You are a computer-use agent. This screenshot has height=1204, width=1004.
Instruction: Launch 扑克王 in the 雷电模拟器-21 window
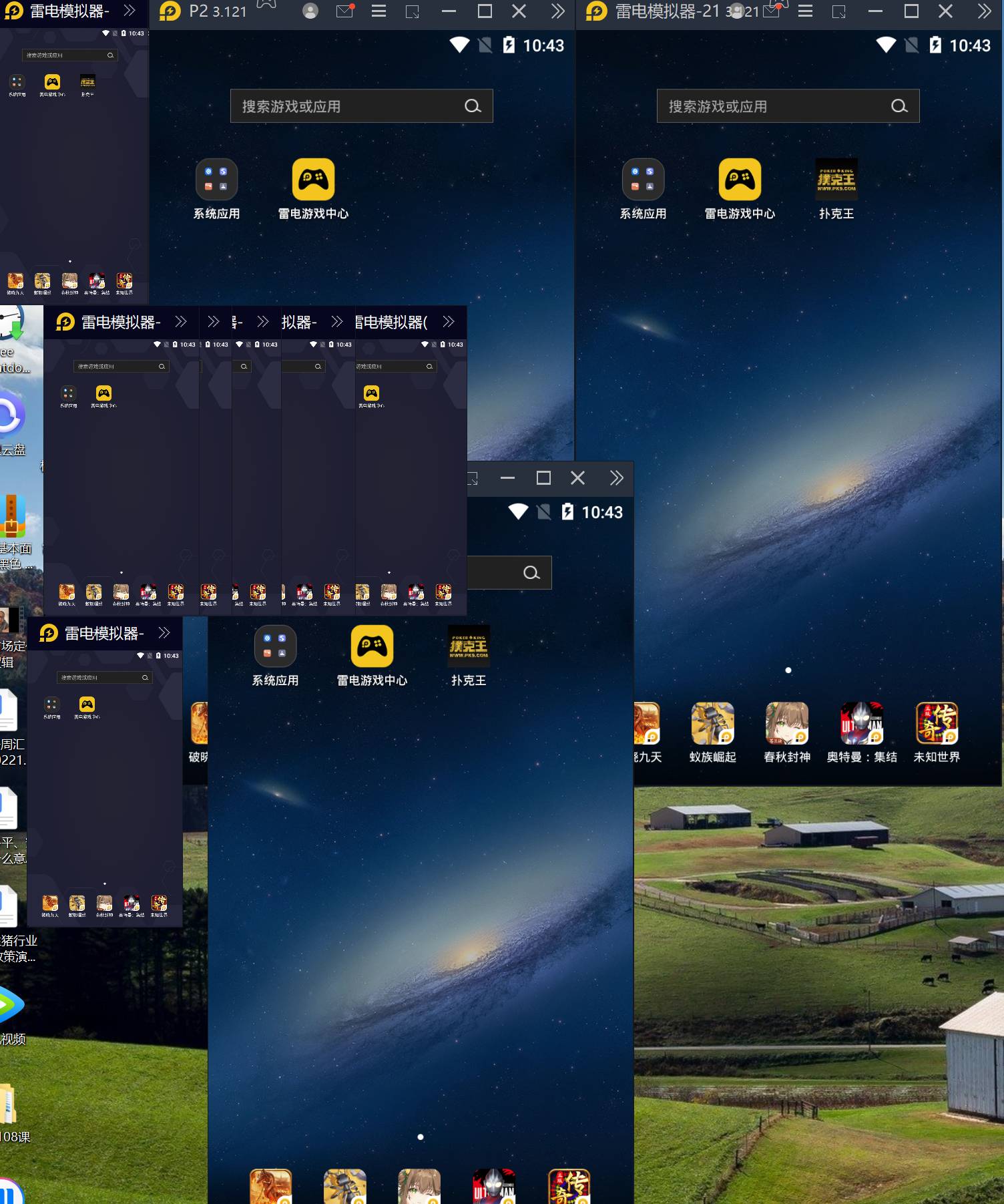[836, 180]
